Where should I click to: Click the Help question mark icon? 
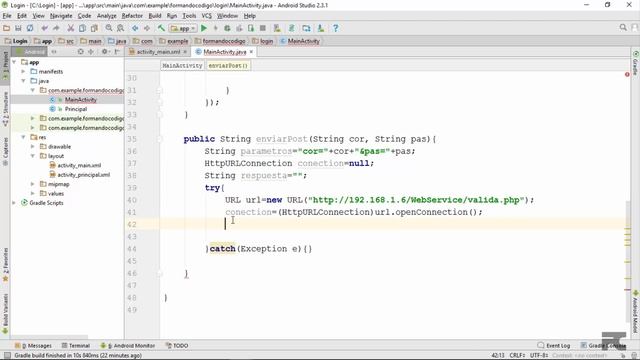pos(336,28)
